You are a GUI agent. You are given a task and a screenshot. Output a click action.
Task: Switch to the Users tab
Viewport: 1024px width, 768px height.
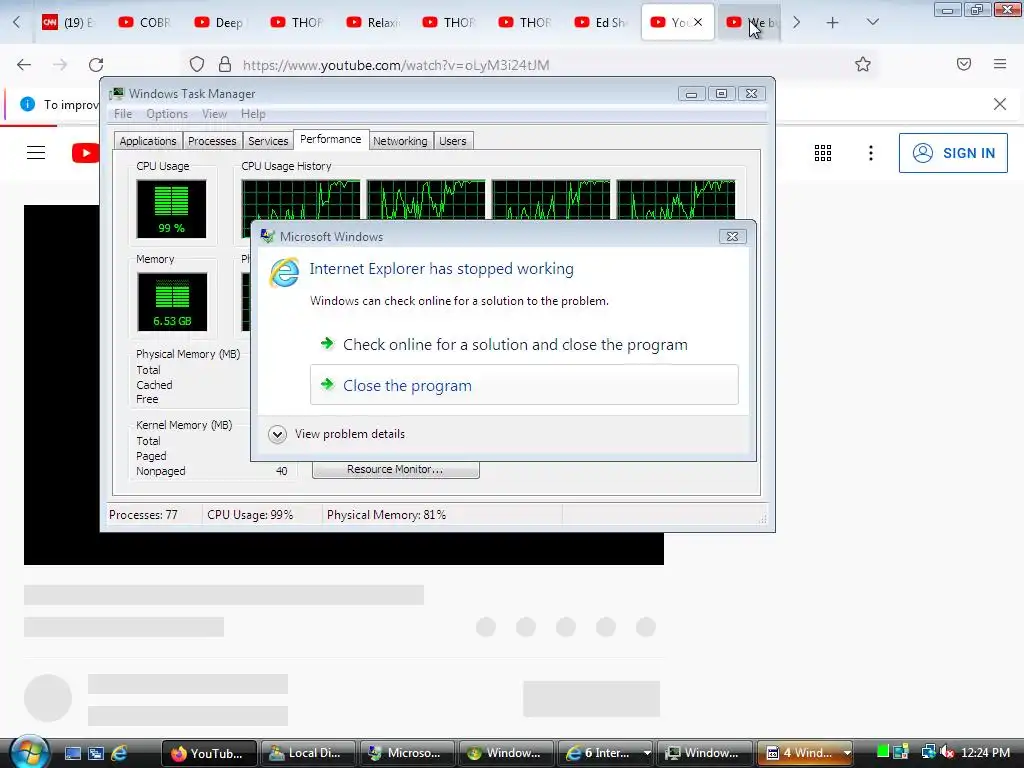point(453,141)
